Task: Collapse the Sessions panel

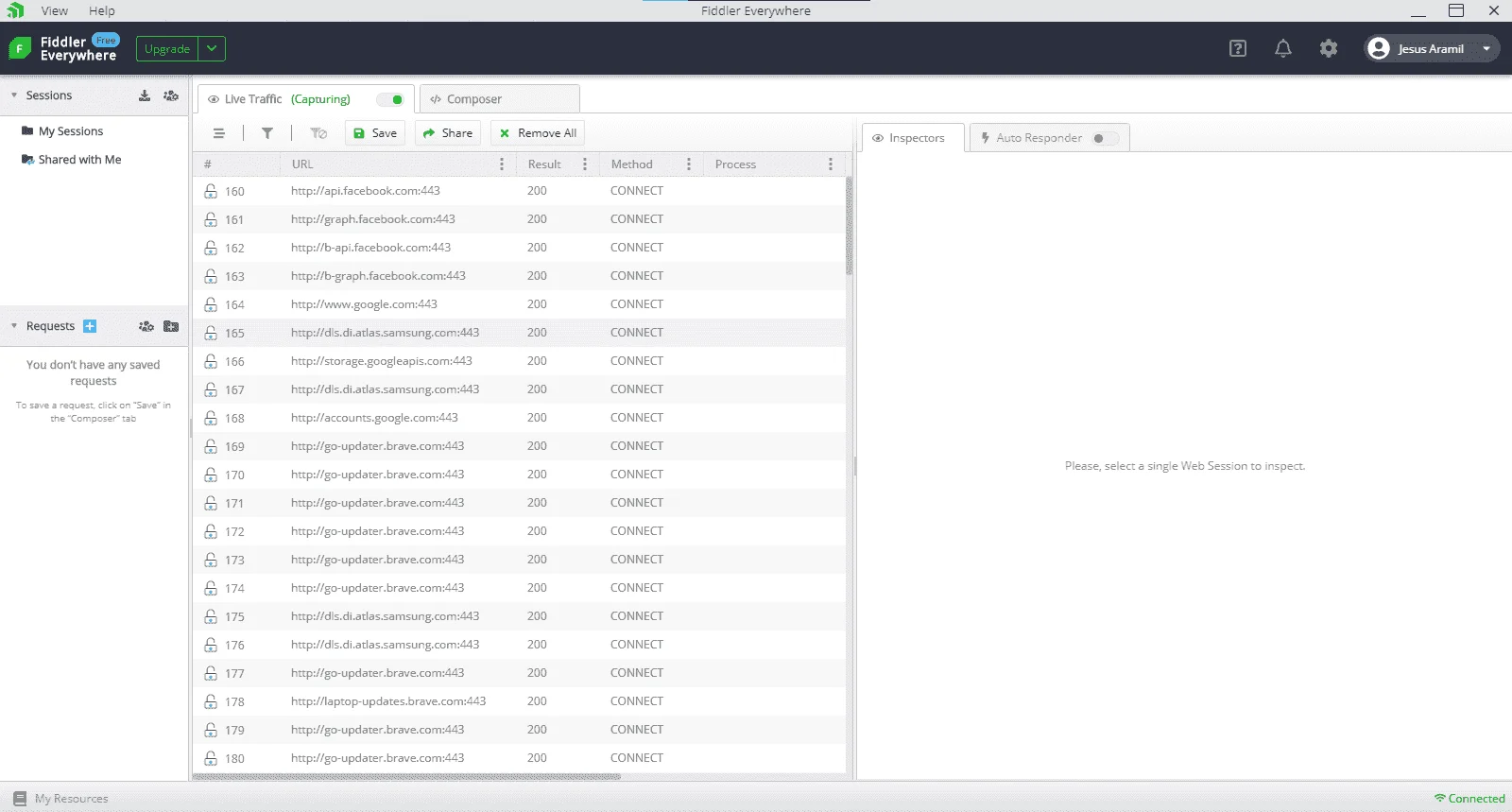Action: pos(14,95)
